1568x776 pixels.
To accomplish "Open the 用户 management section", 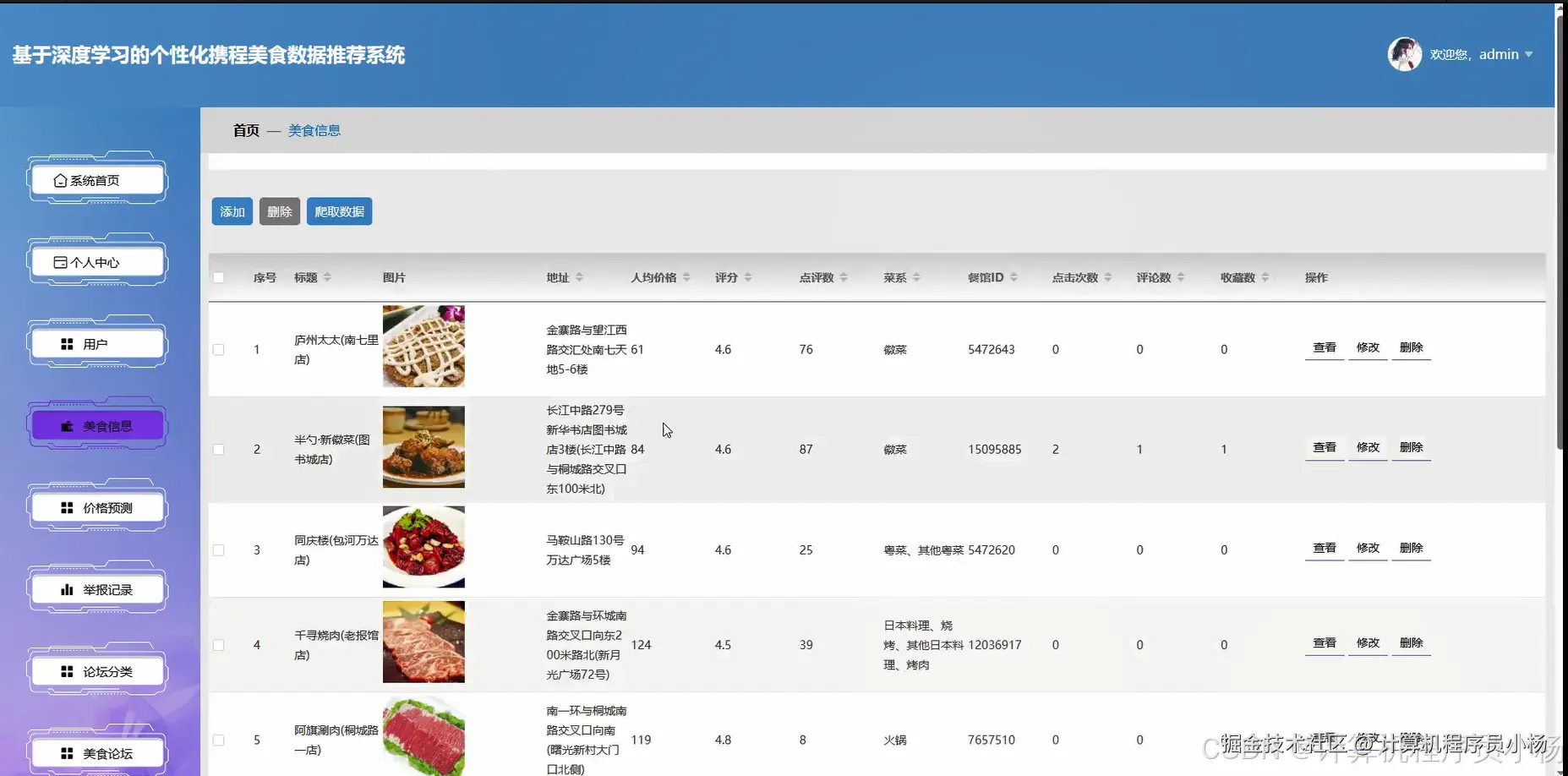I will coord(96,343).
